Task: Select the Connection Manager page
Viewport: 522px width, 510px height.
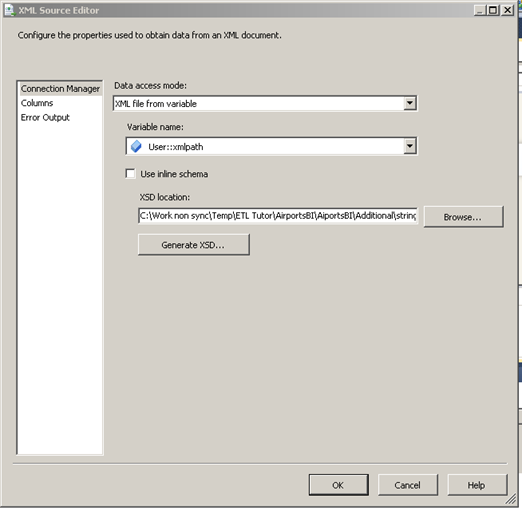Action: tap(60, 89)
